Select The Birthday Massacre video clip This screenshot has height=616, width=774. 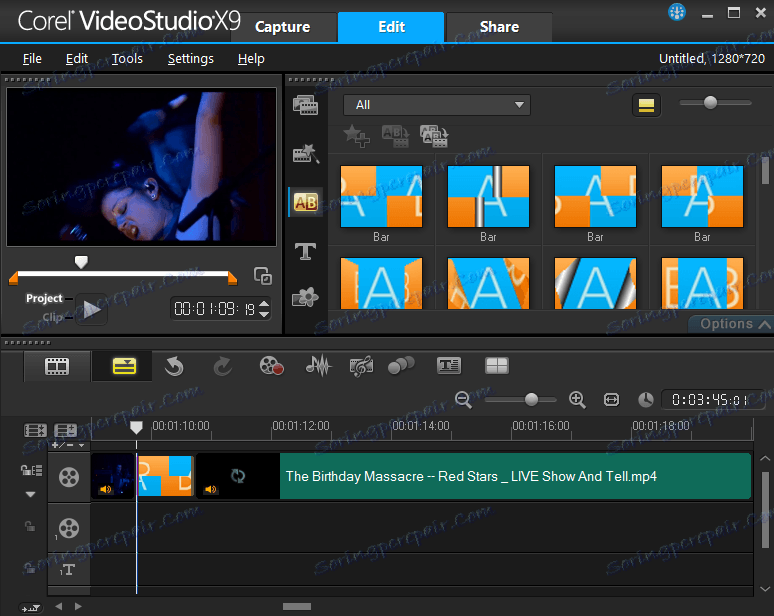[x=474, y=476]
